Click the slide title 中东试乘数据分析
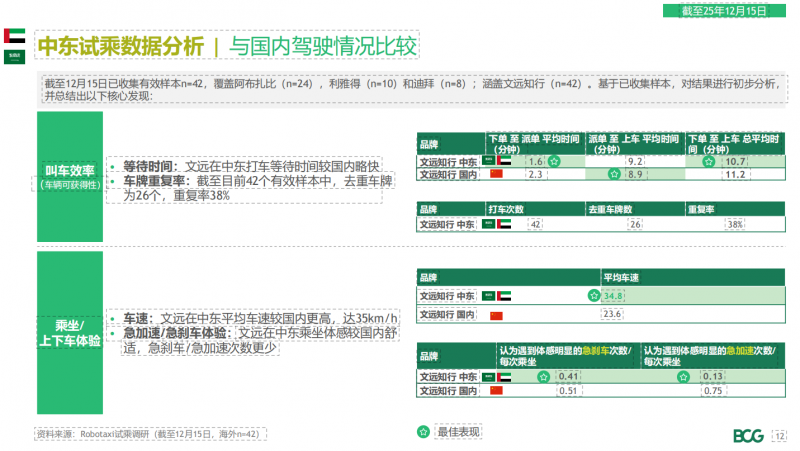Image resolution: width=800 pixels, height=451 pixels. coord(119,47)
